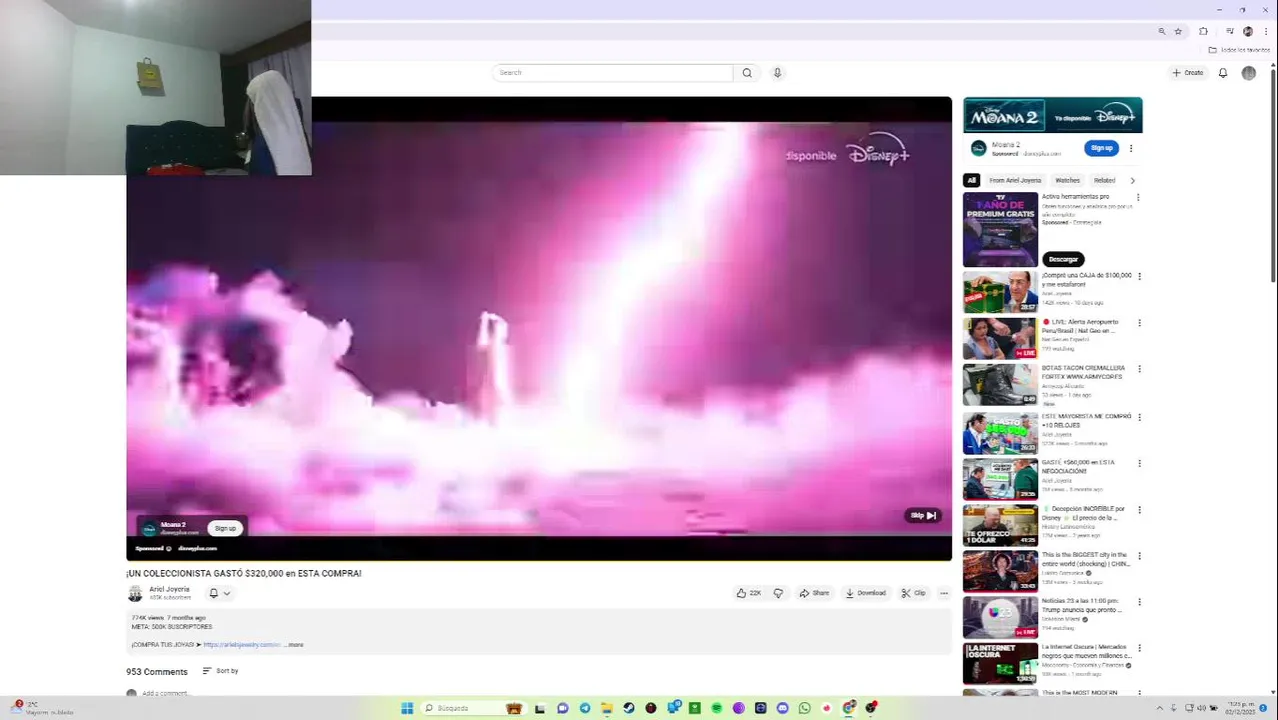1278x720 pixels.
Task: Clip the video
Action: [914, 593]
